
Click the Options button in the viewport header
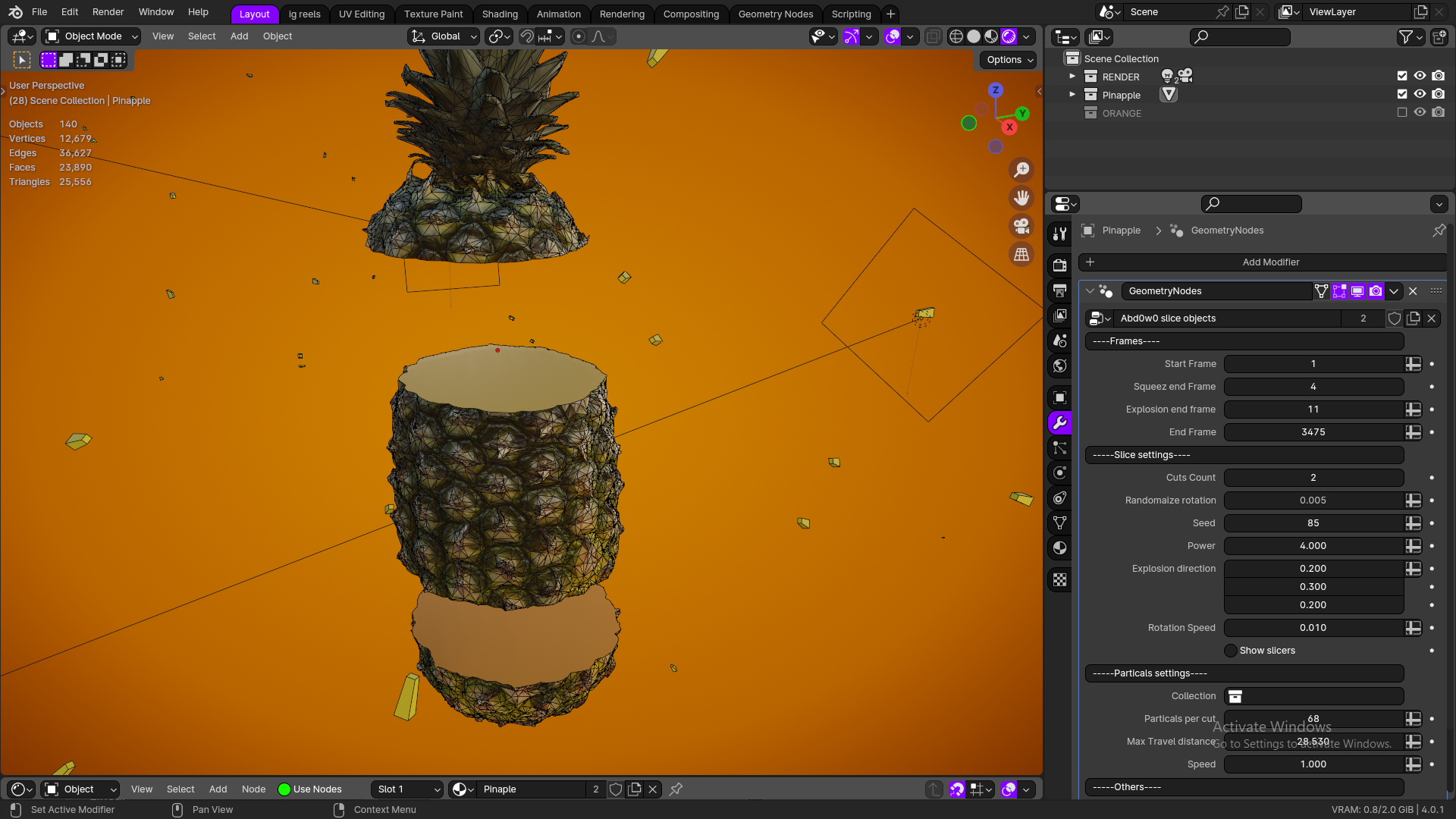point(1007,59)
